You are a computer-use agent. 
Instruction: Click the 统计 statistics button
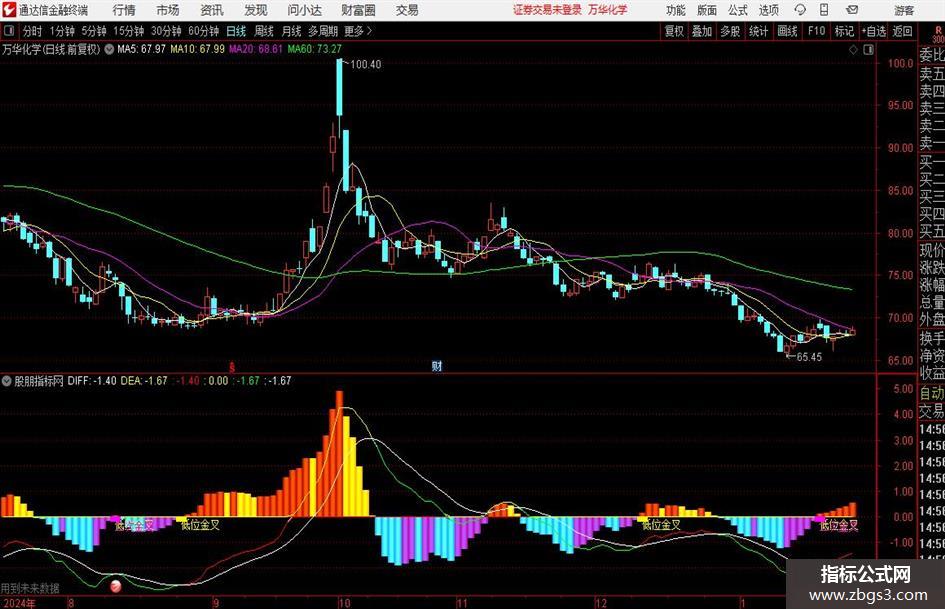coord(758,31)
